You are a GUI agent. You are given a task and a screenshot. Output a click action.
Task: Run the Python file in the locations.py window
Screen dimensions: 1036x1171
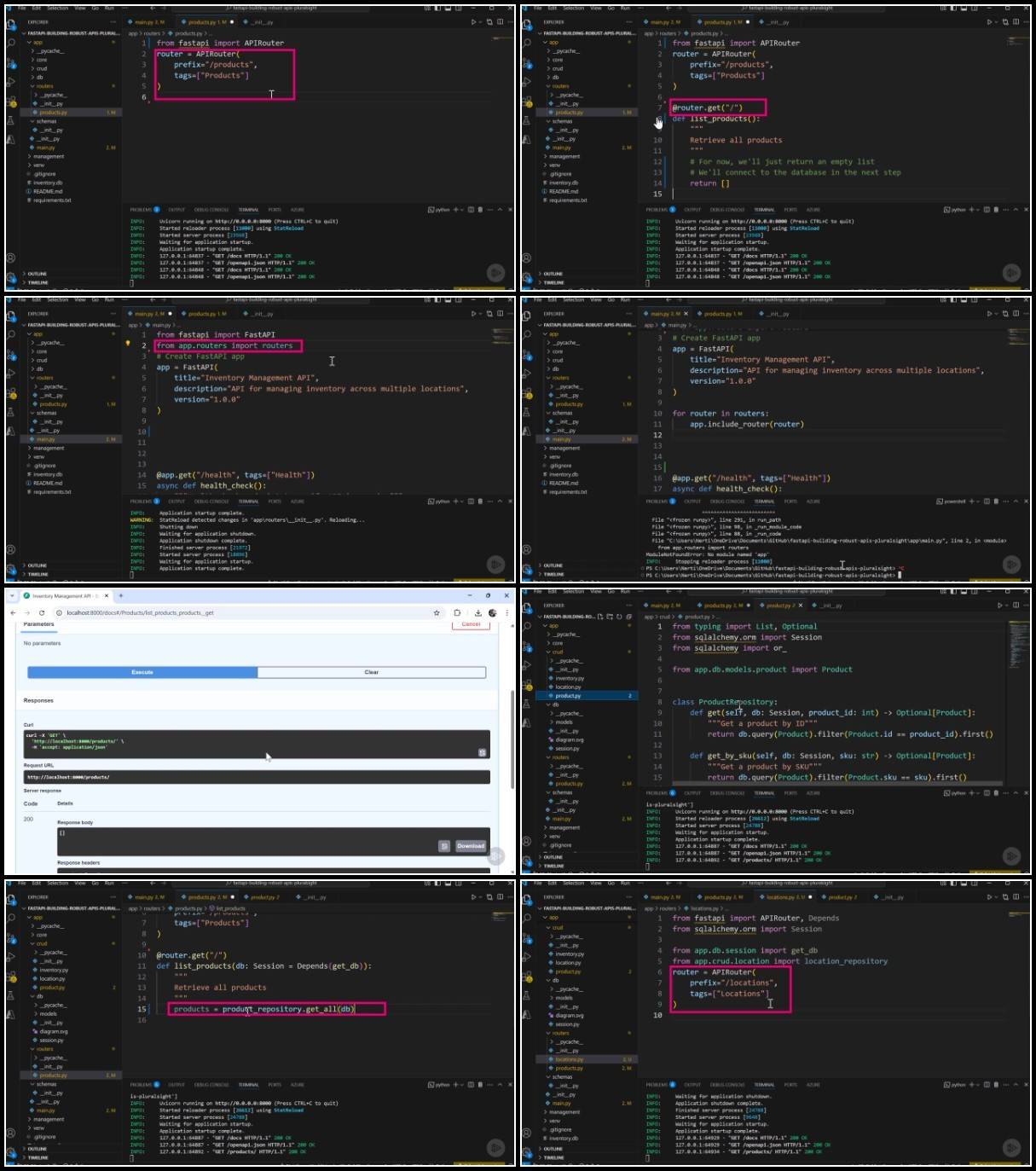989,897
